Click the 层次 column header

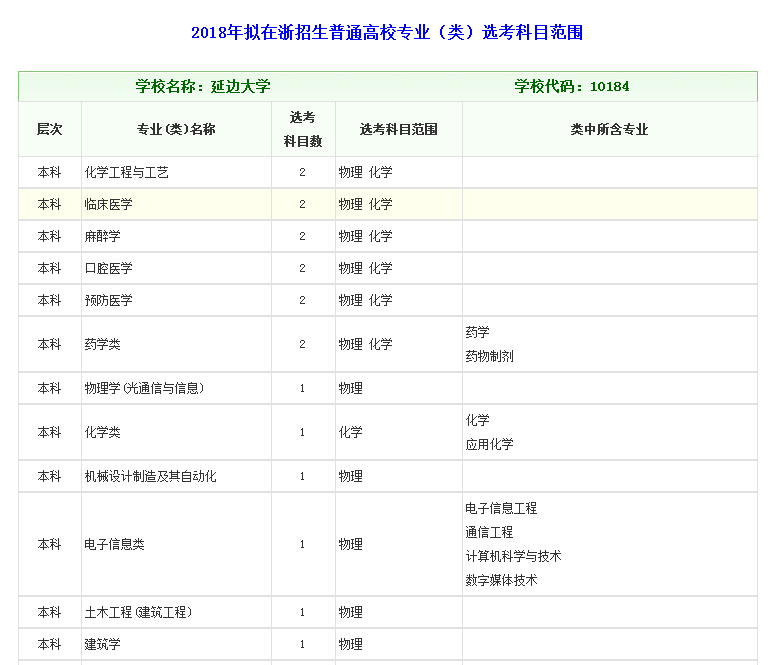point(49,129)
